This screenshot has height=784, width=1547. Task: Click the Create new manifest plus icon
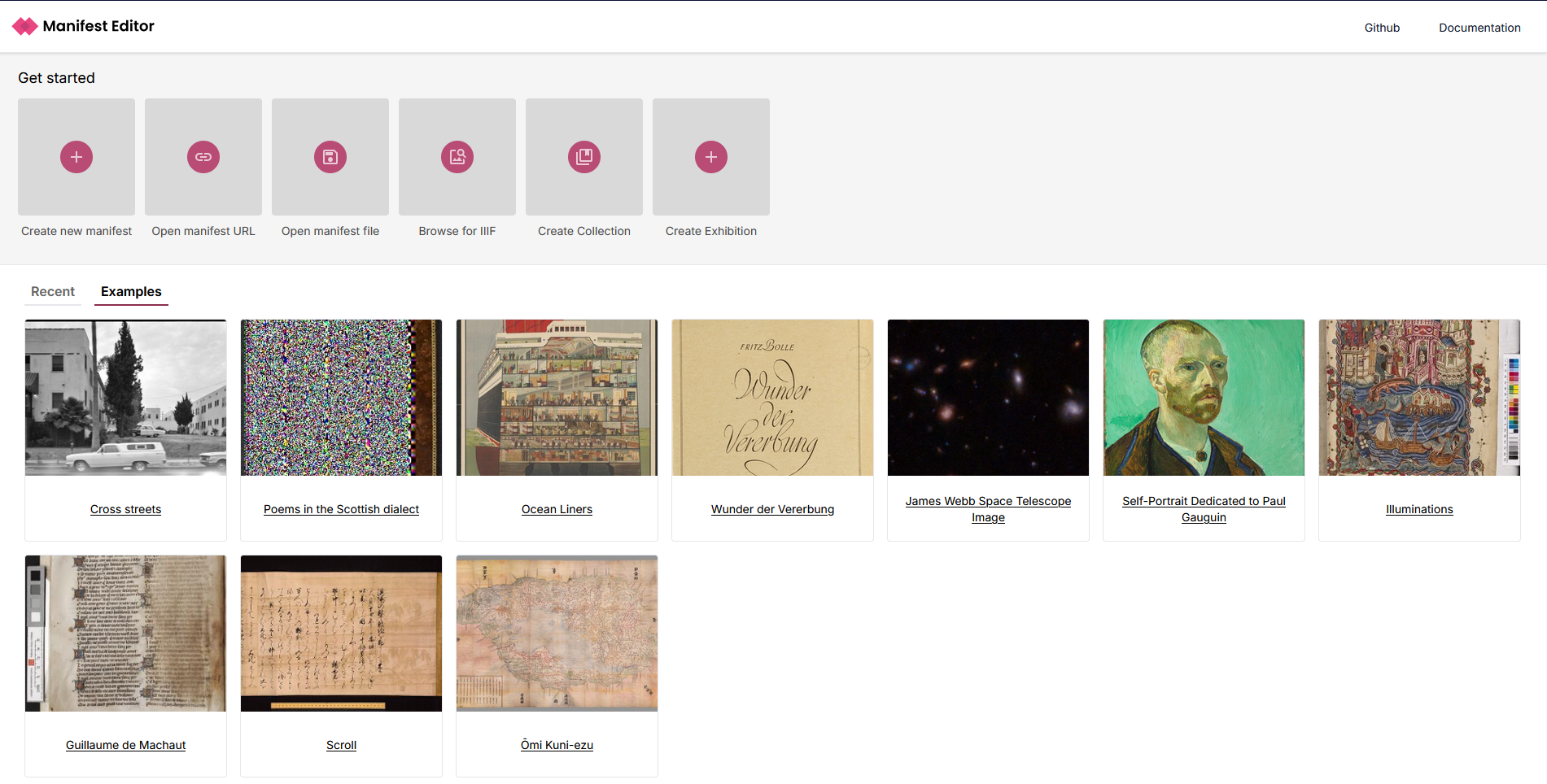76,157
